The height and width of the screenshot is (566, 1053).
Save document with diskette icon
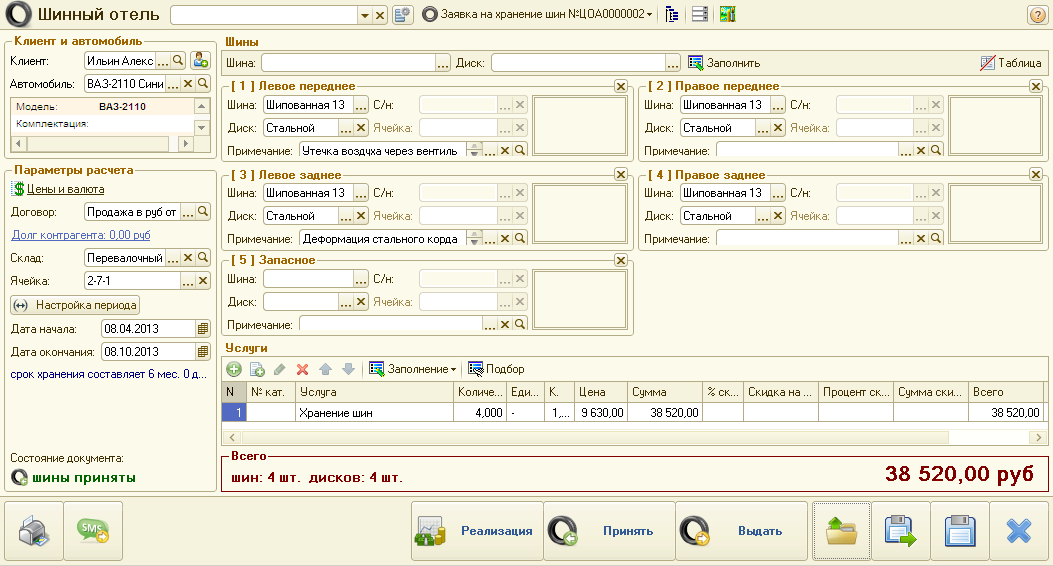(960, 530)
